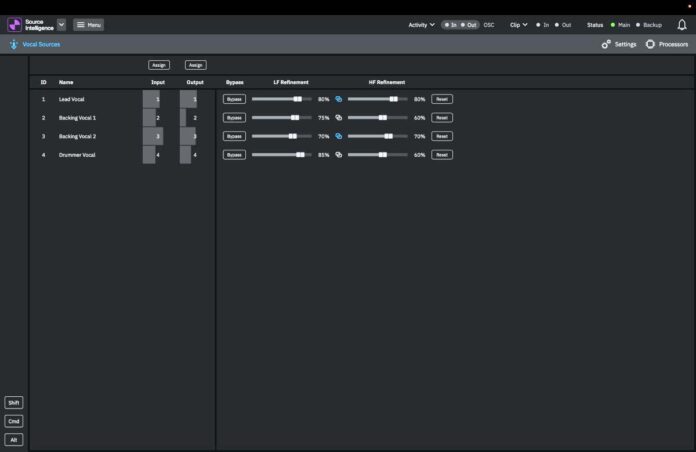The width and height of the screenshot is (696, 452).
Task: Toggle the link icon for Backing Vocal 1
Action: click(x=339, y=118)
